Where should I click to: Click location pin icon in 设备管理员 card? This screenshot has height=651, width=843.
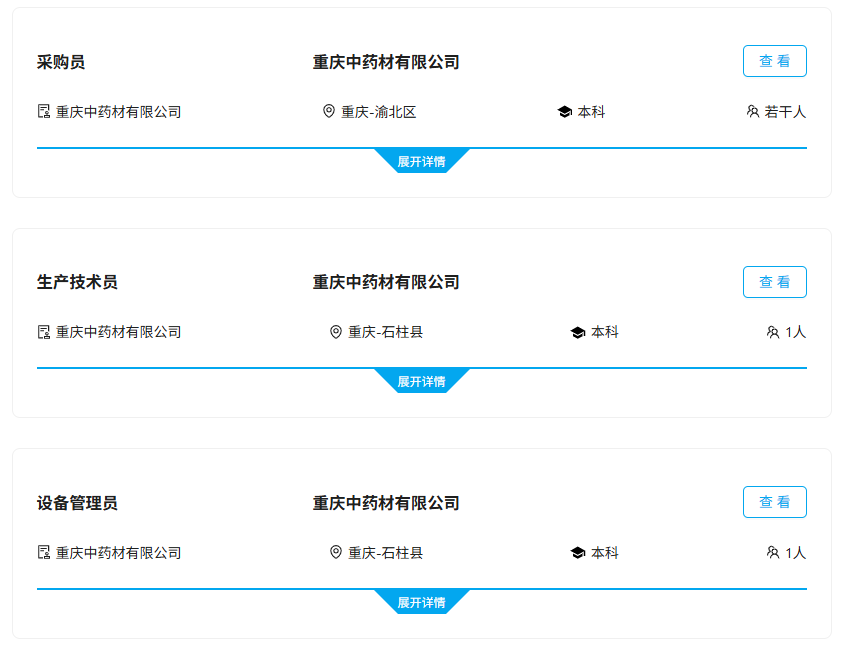tap(335, 552)
